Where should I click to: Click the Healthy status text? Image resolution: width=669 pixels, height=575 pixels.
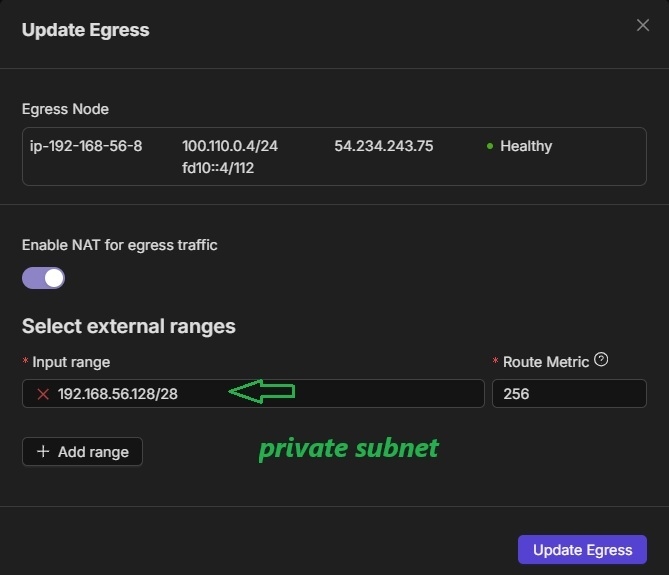[526, 146]
